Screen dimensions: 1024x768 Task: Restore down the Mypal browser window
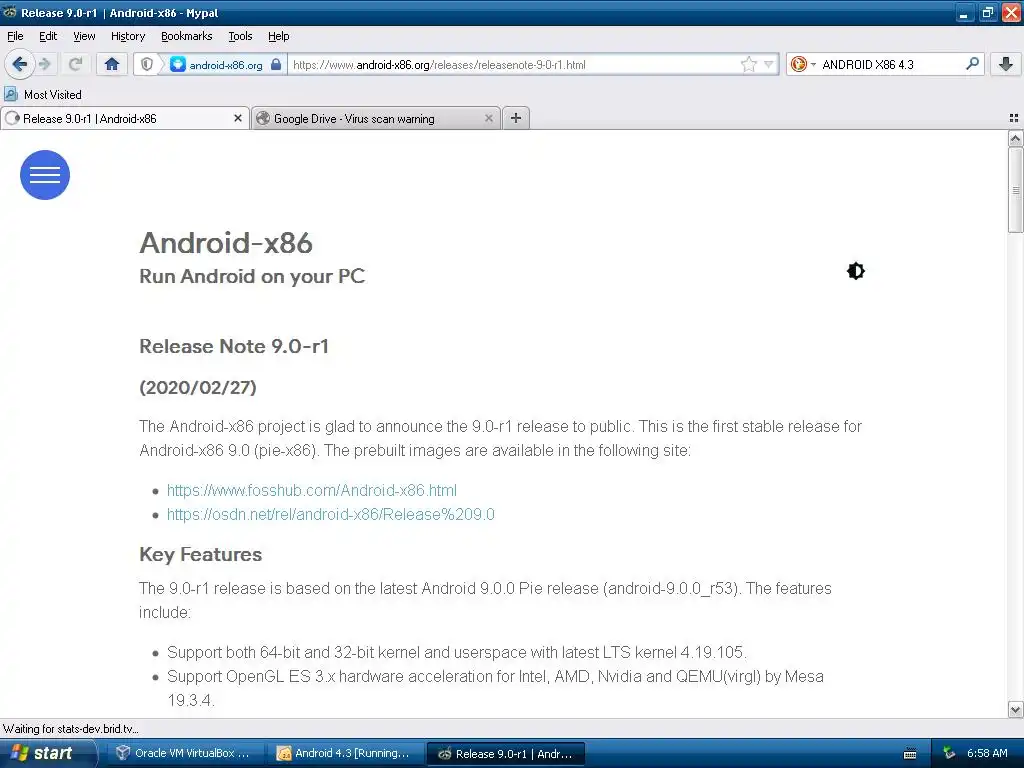(987, 12)
